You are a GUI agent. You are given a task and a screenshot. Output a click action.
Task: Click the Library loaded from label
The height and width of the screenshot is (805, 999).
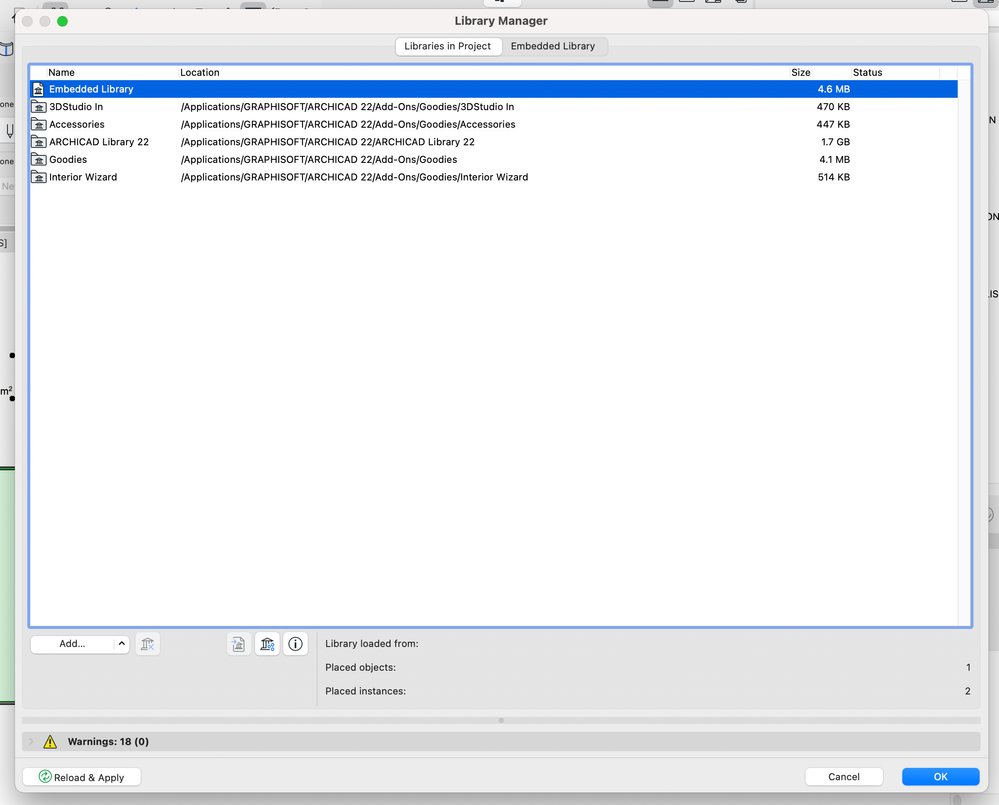pyautogui.click(x=371, y=644)
